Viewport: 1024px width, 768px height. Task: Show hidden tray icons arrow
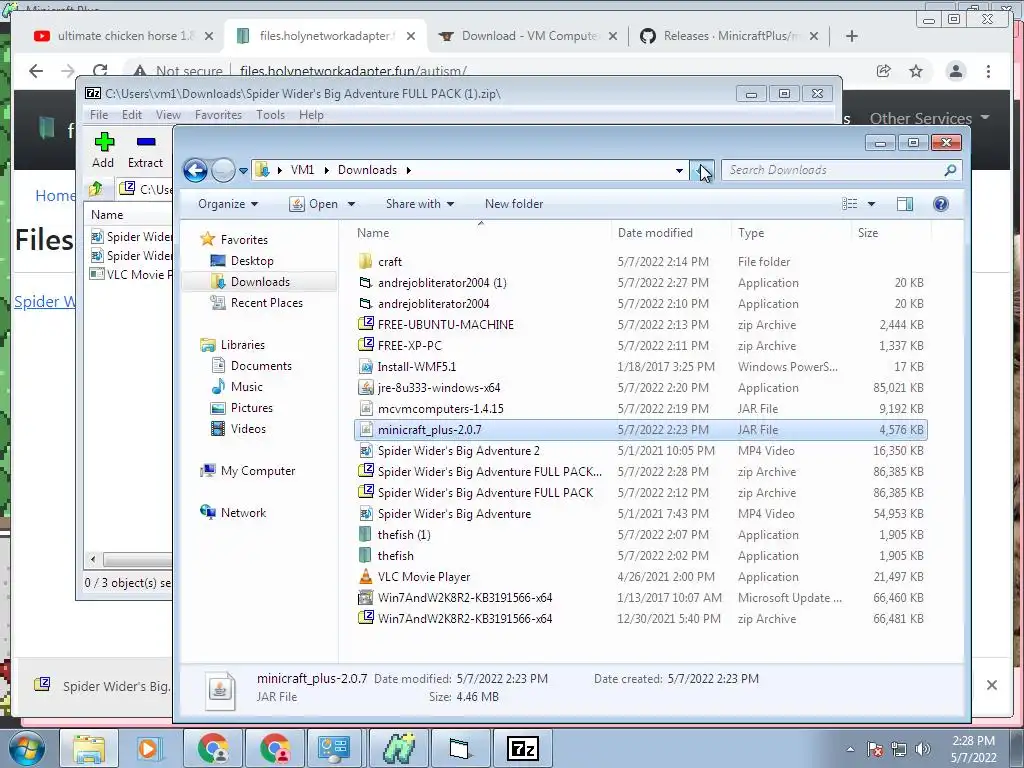pos(850,749)
